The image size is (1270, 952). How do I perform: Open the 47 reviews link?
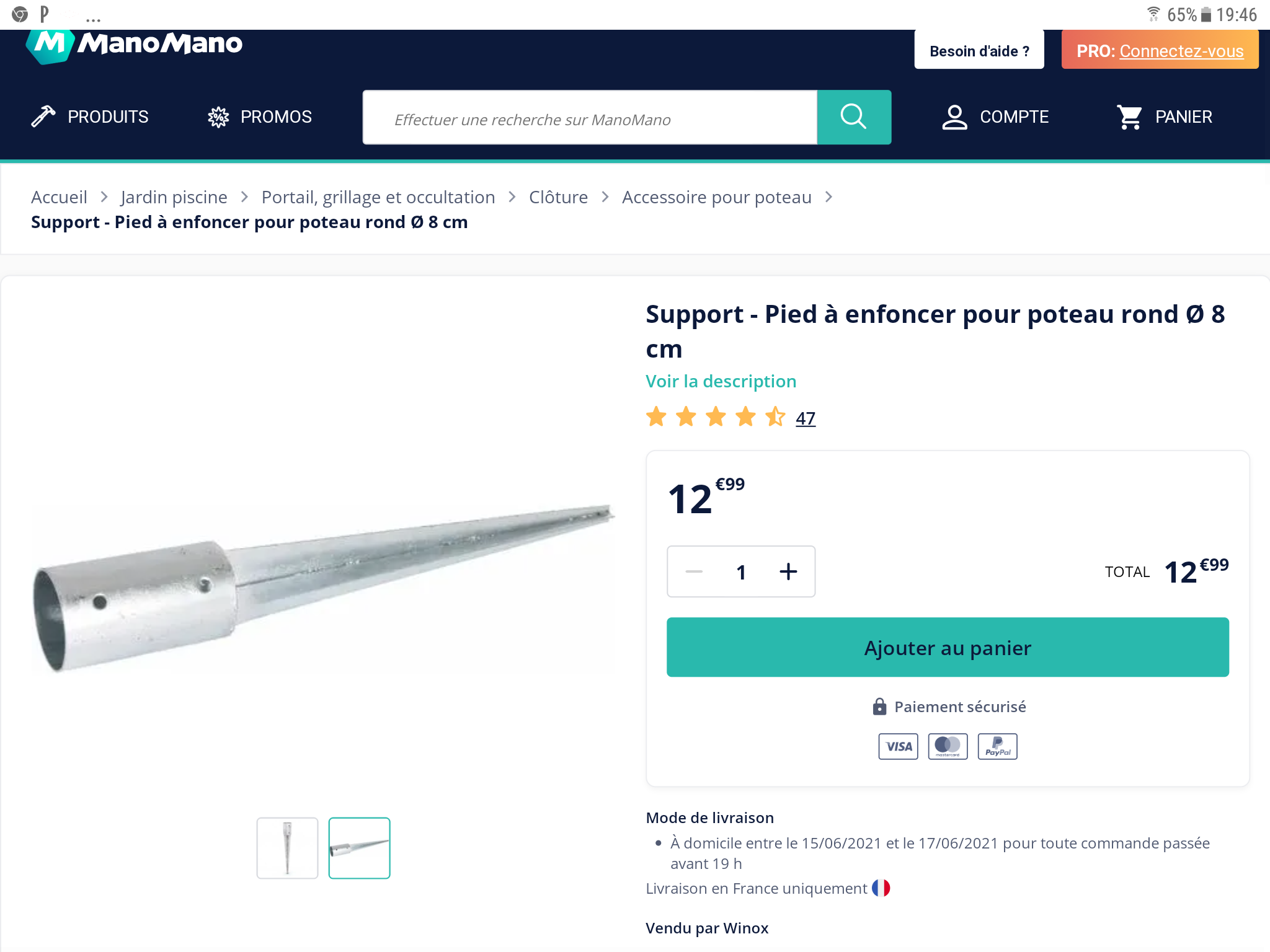(805, 418)
